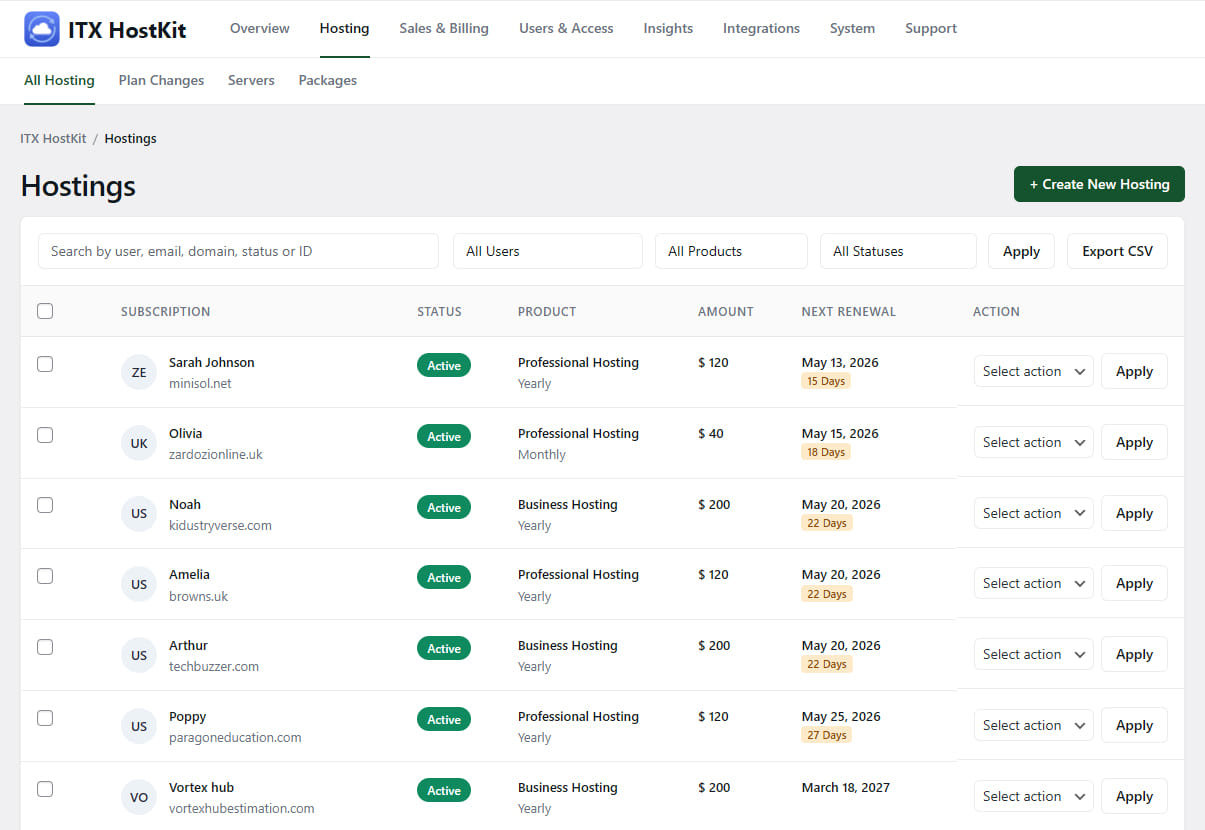Click the US avatar beside Poppy
Viewport: 1205px width, 830px height.
point(139,726)
